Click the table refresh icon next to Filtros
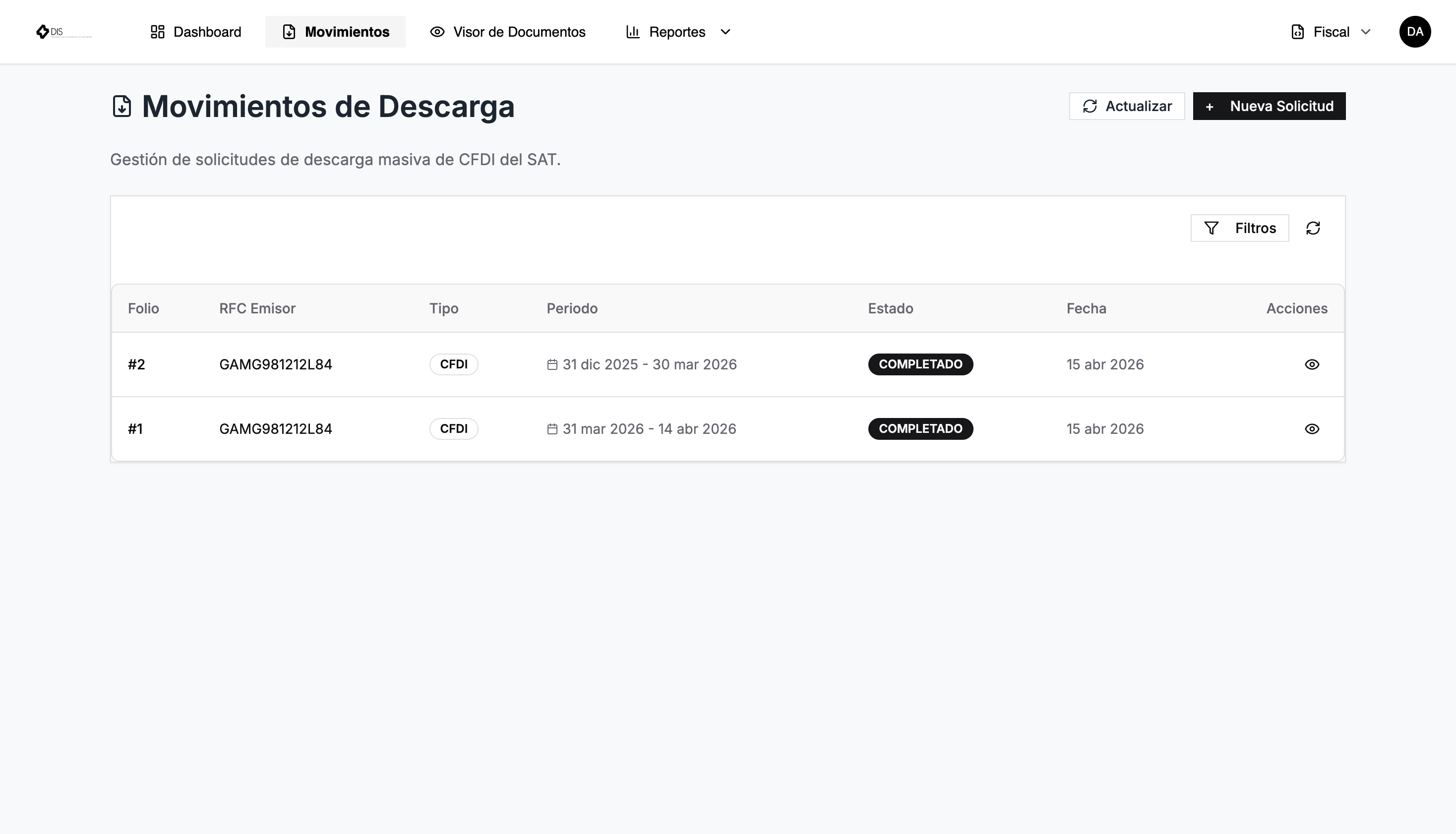 (x=1313, y=228)
